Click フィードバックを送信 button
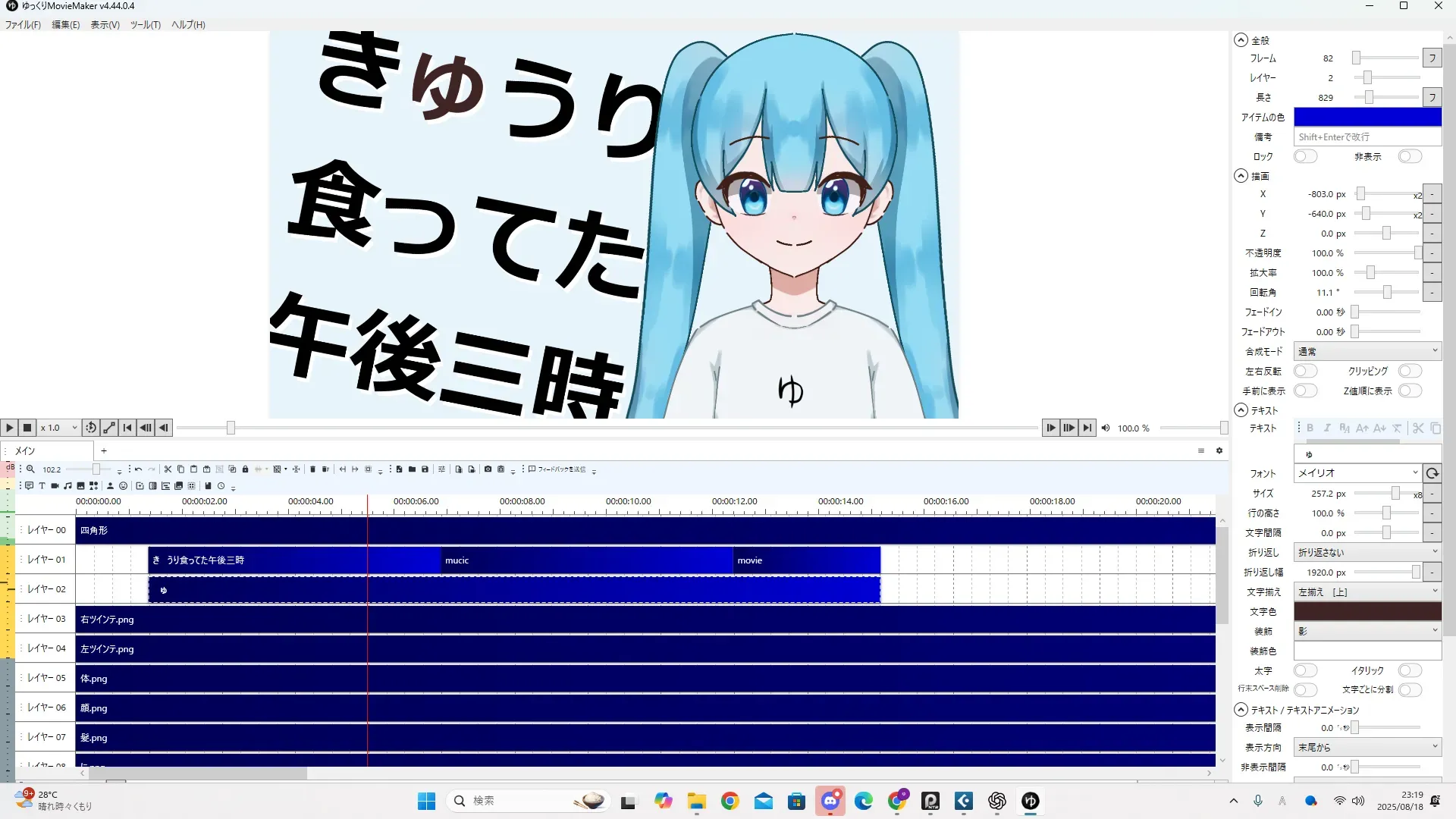The image size is (1456, 819). 557,469
